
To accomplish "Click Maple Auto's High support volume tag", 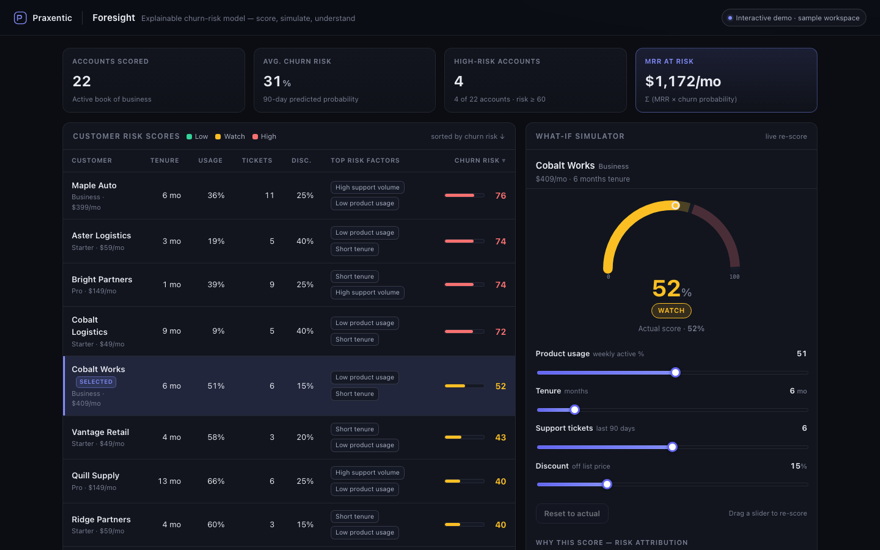I will click(367, 187).
